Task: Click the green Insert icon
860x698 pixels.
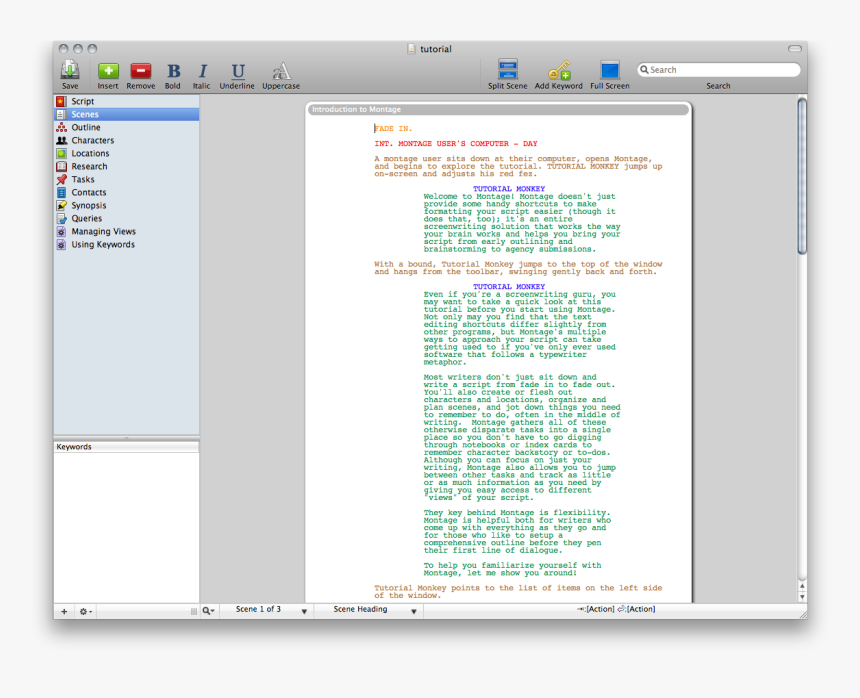Action: coord(108,71)
